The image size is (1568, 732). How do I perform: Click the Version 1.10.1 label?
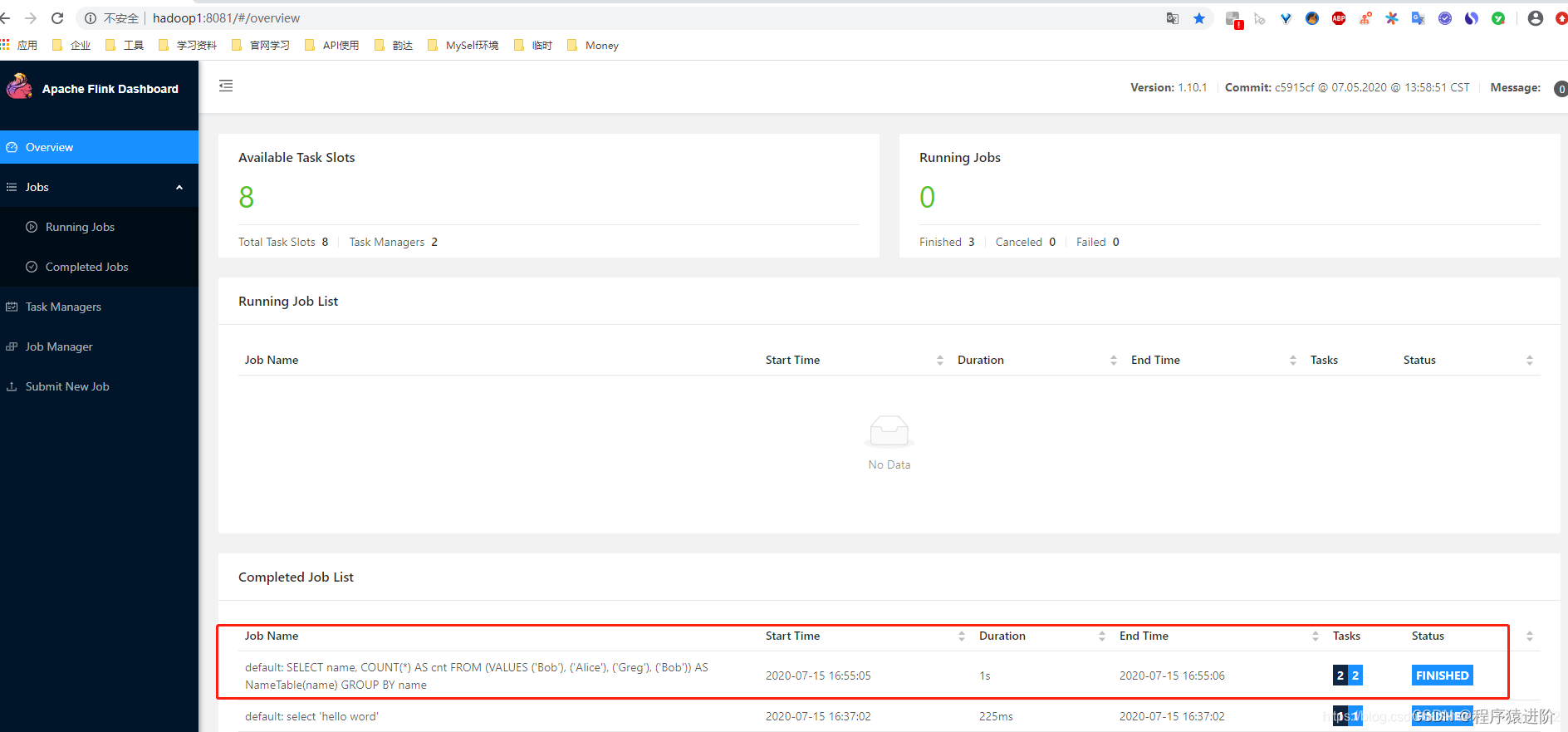(x=1169, y=87)
